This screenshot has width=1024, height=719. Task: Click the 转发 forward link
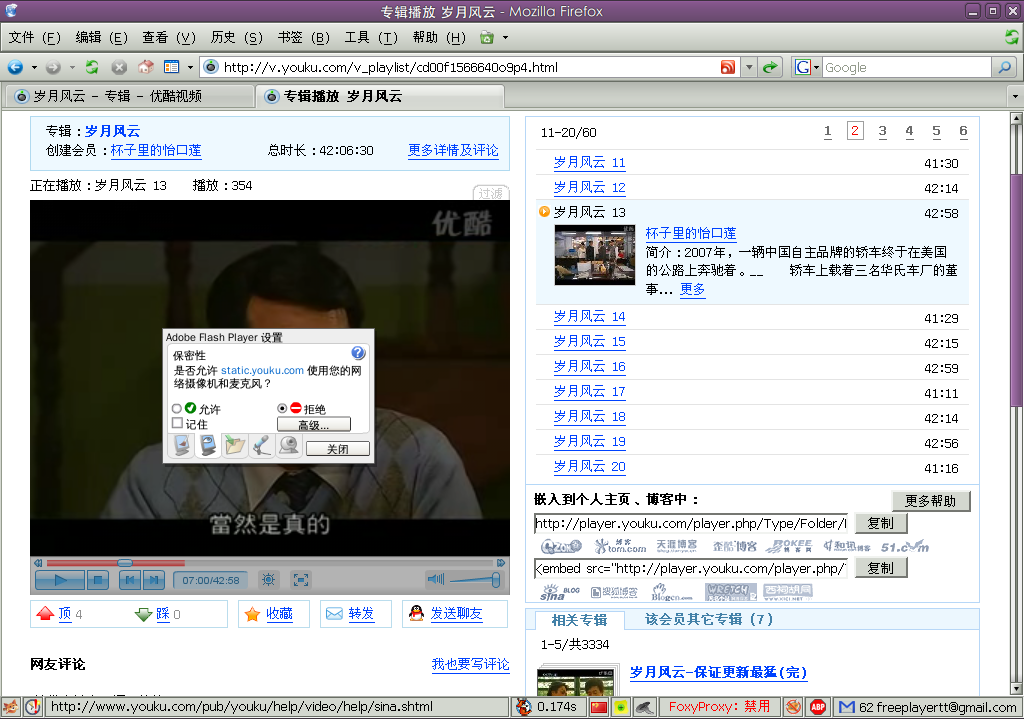pyautogui.click(x=361, y=614)
